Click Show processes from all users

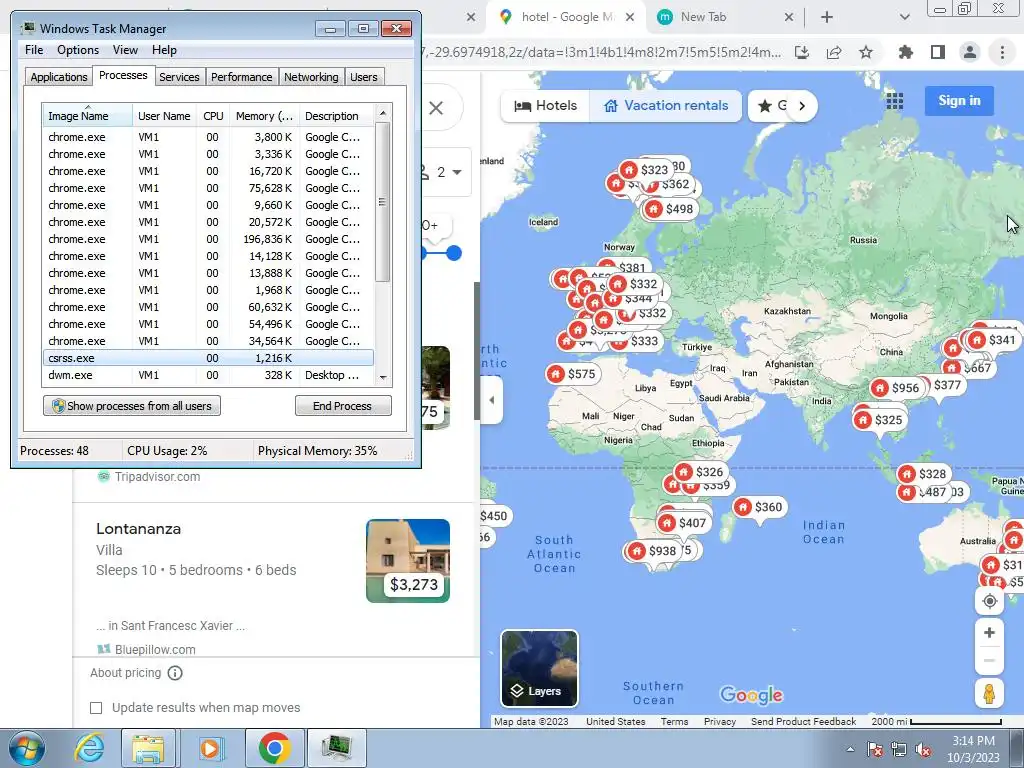point(132,406)
